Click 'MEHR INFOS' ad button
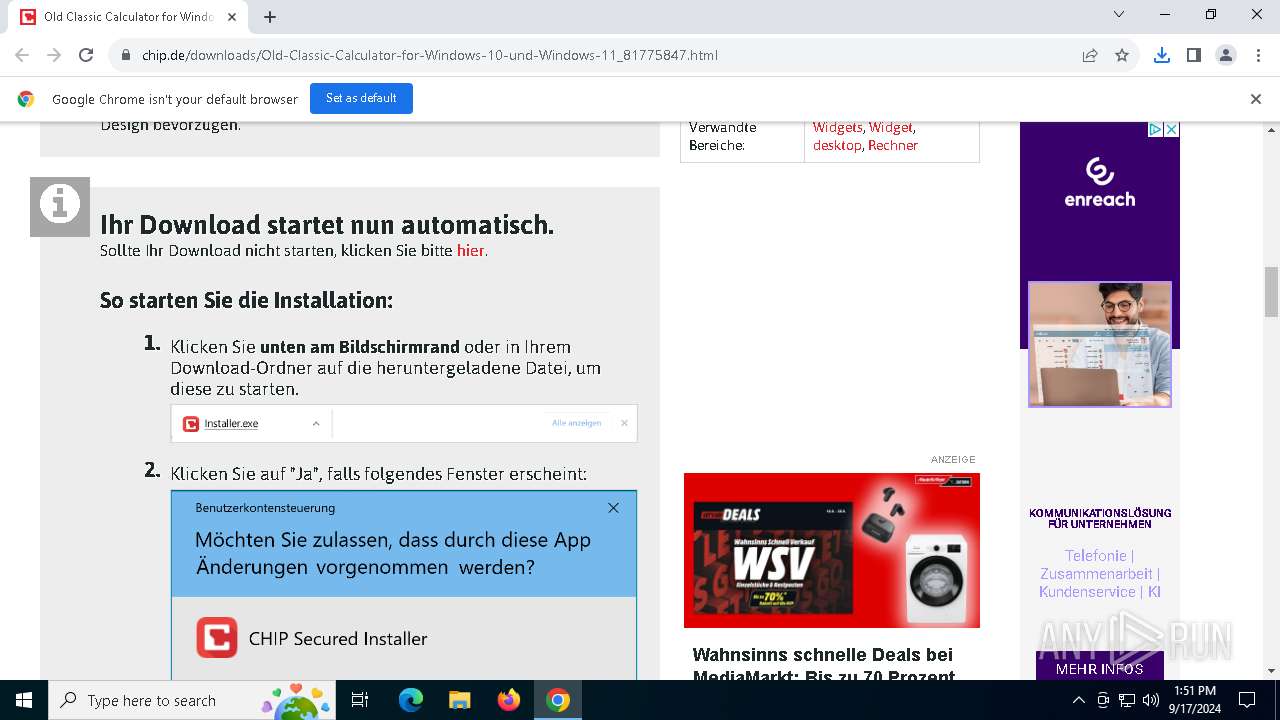 tap(1099, 668)
